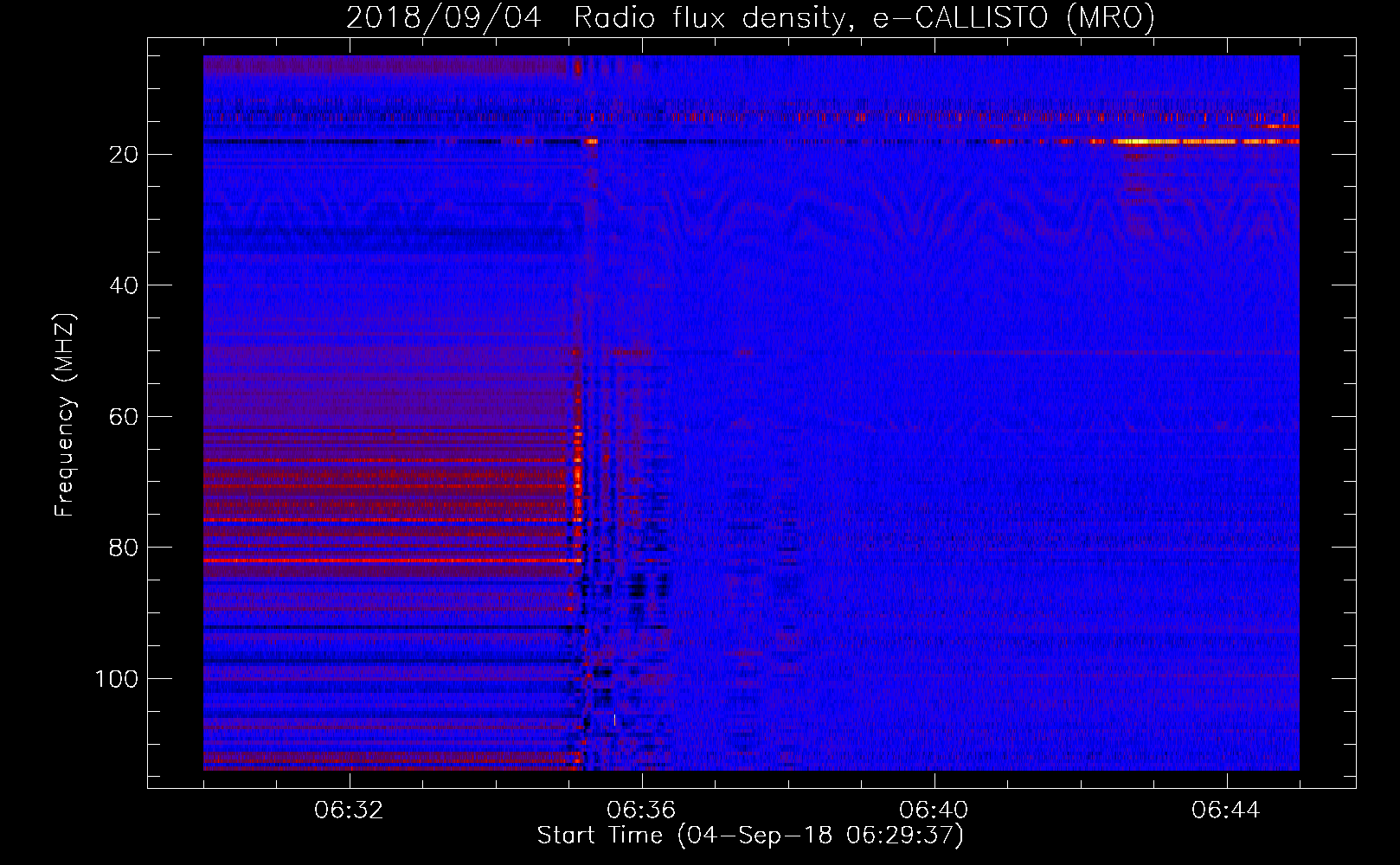Click the 100 MHz frequency tick label
The width and height of the screenshot is (1400, 865).
point(117,679)
